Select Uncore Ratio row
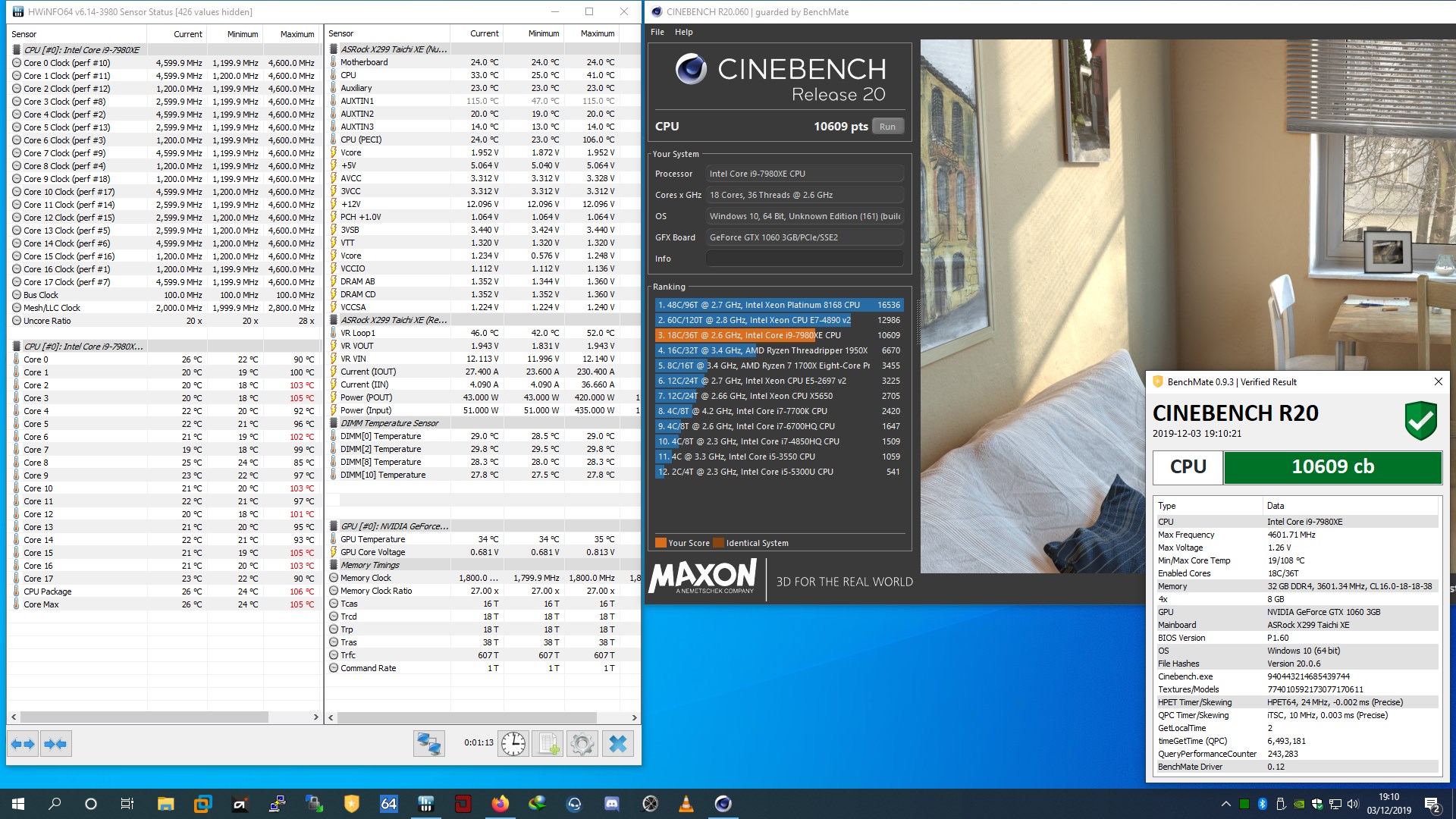Viewport: 1456px width, 819px height. (165, 321)
